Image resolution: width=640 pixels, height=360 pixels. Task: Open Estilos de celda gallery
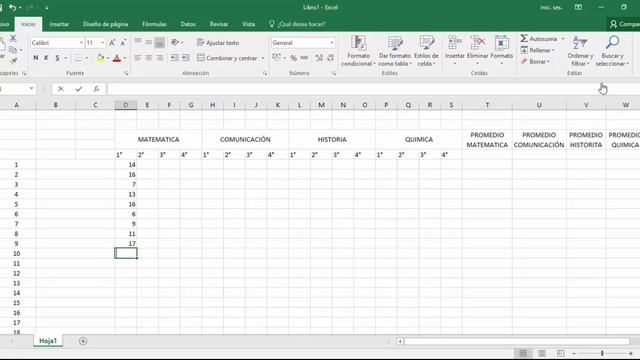coord(426,51)
